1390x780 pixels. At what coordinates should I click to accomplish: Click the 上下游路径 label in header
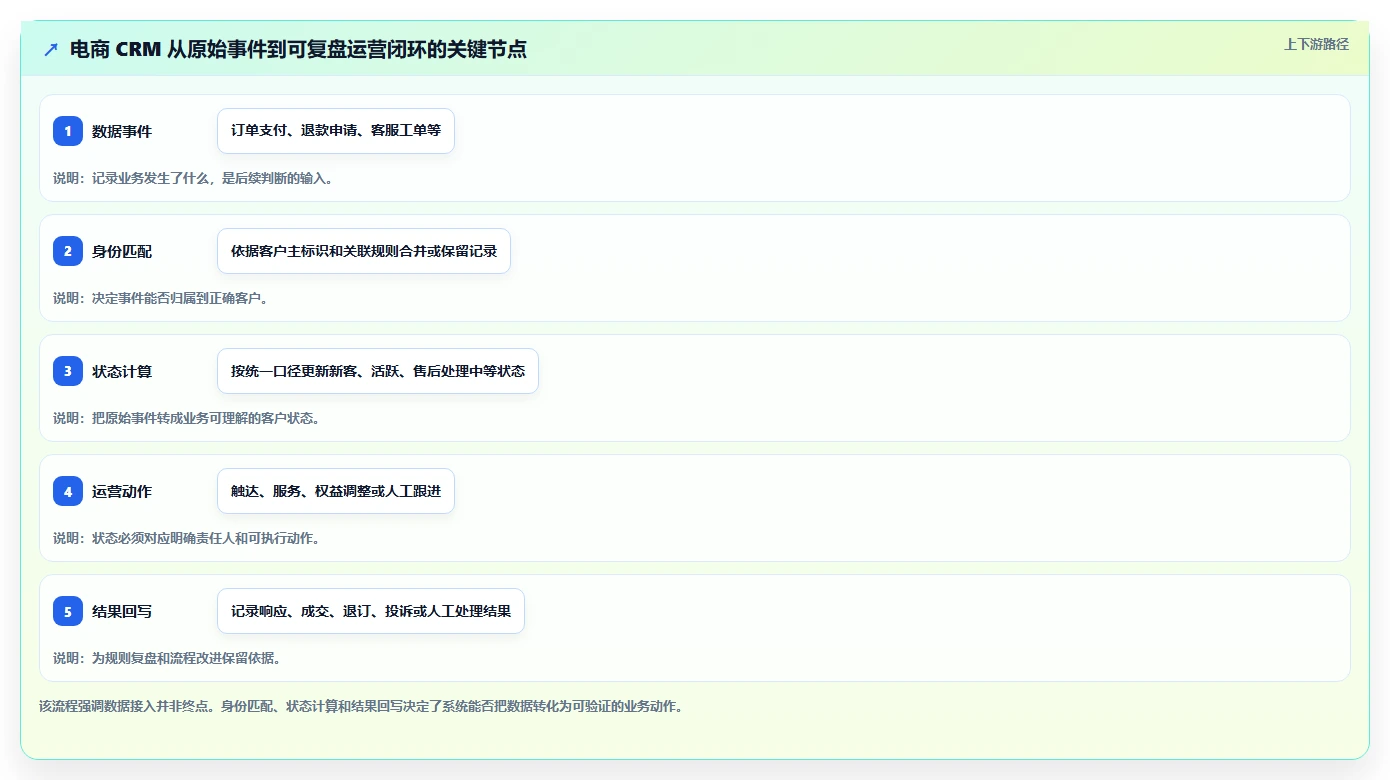pyautogui.click(x=1316, y=44)
